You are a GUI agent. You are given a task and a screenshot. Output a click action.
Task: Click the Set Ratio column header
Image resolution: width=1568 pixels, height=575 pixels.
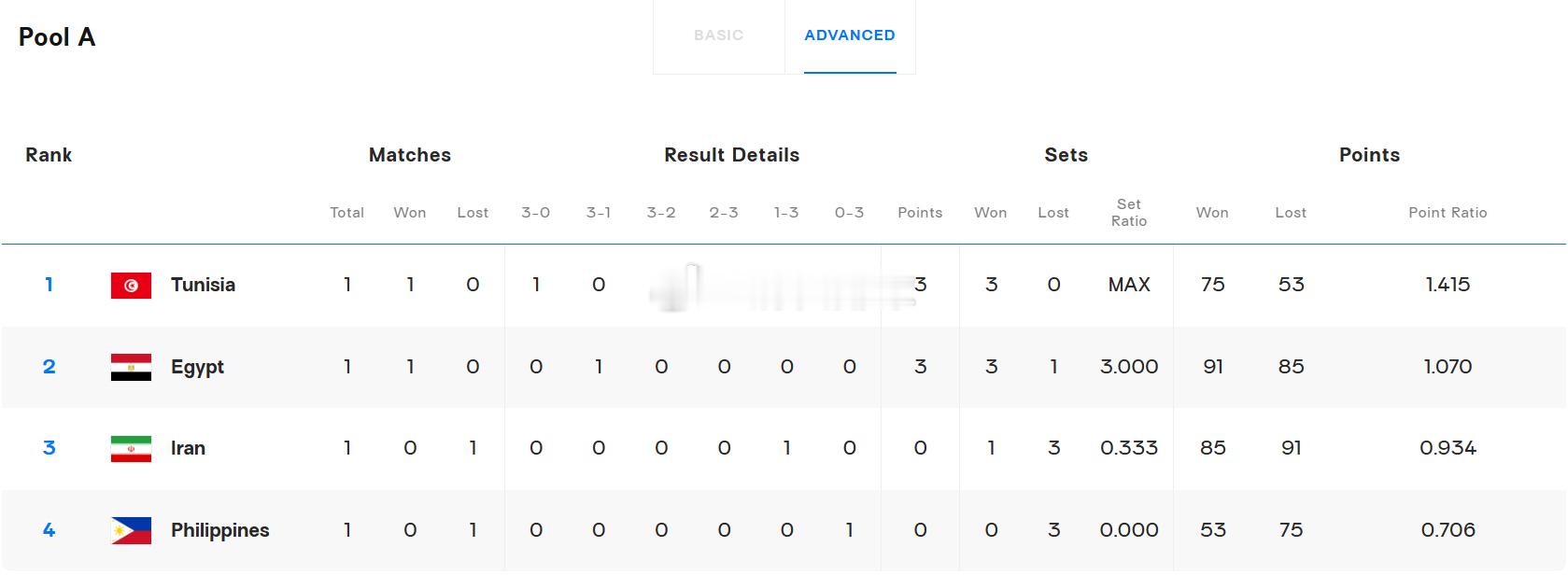pyautogui.click(x=1128, y=213)
